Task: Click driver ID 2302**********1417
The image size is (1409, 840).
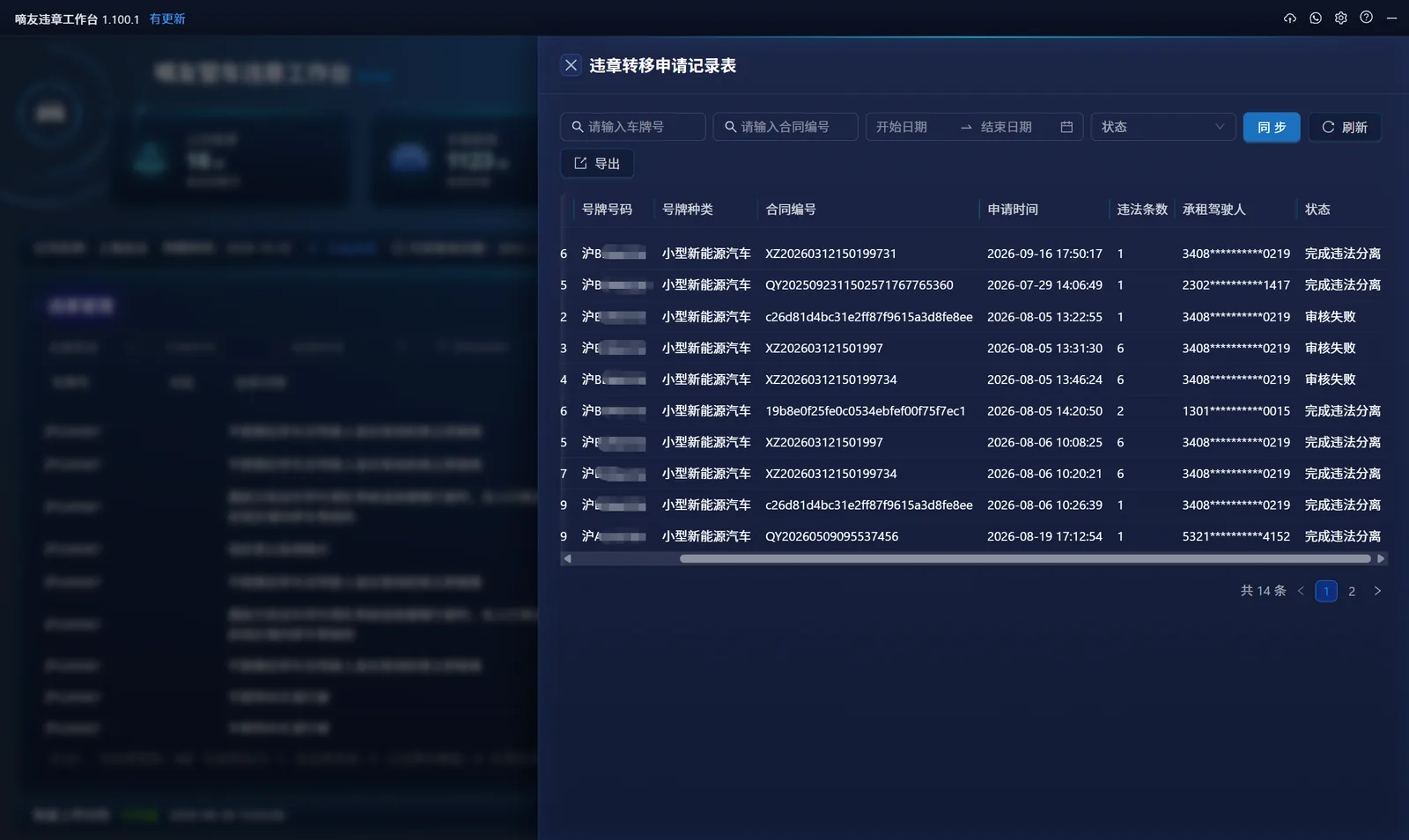Action: coord(1236,285)
